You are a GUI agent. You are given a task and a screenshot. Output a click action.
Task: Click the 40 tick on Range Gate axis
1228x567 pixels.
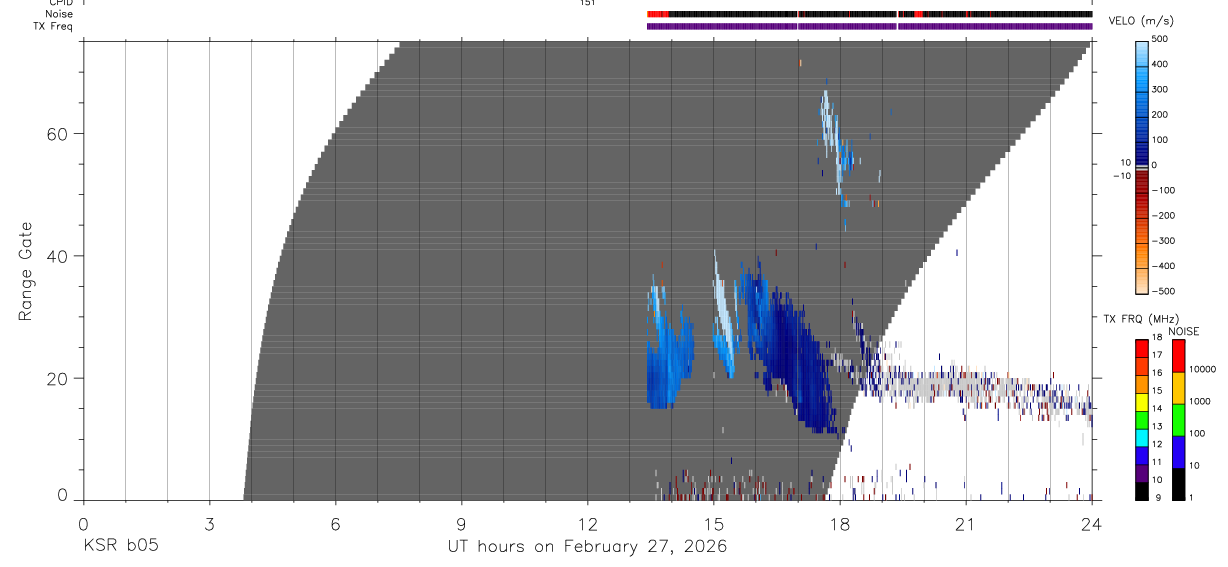click(x=57, y=256)
